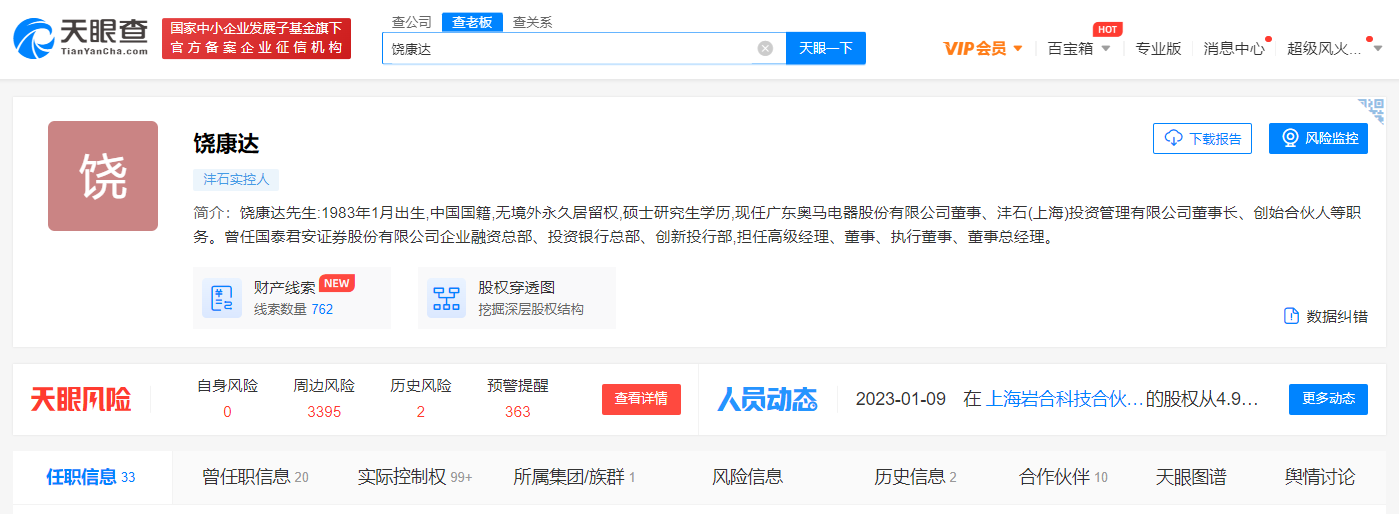Click the 风险监控 risk monitoring button

(1317, 138)
